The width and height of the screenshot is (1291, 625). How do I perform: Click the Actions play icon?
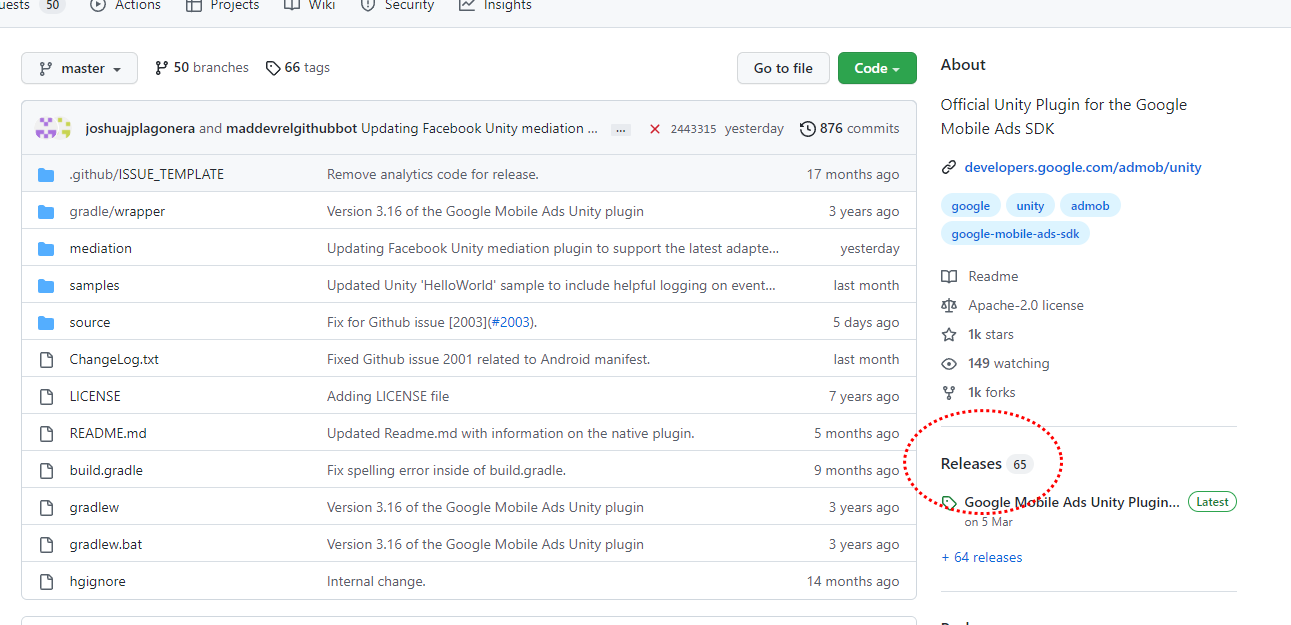point(97,5)
